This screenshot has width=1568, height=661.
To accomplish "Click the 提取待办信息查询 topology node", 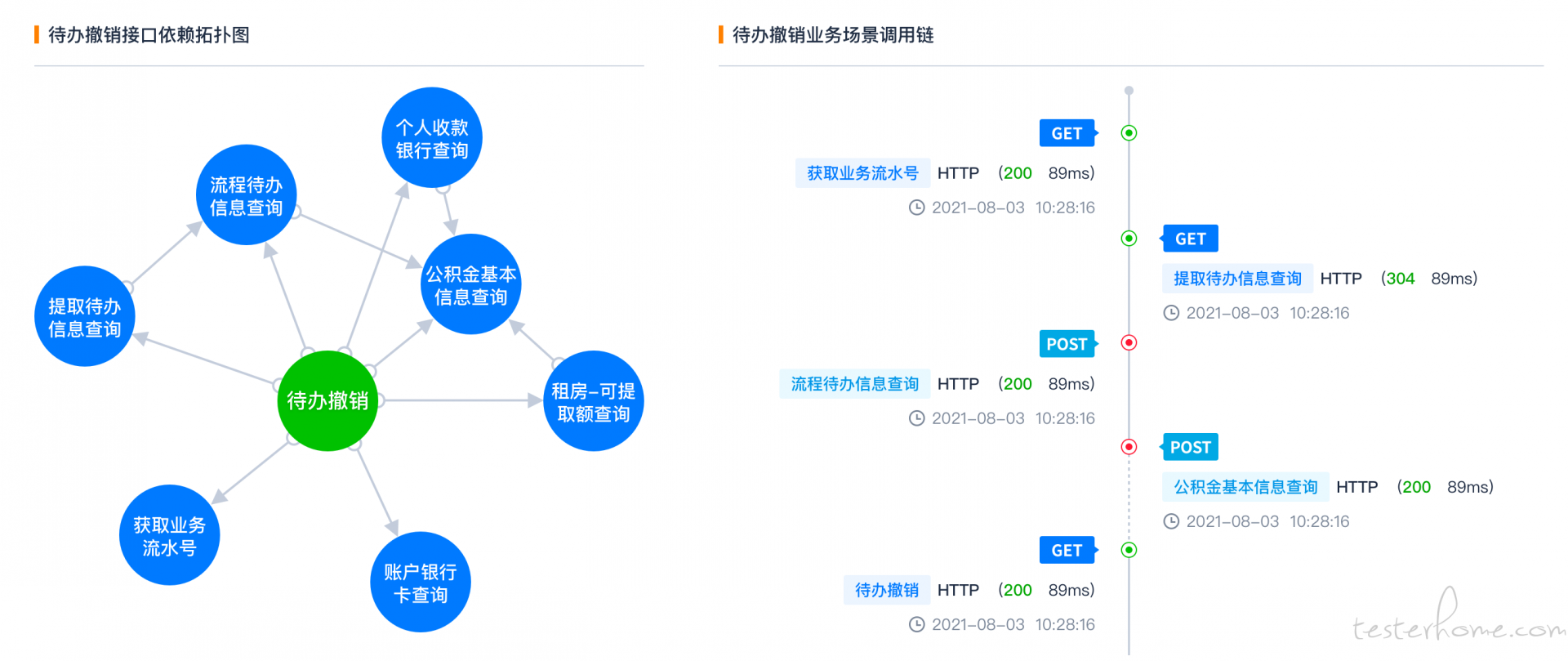I will 85,316.
